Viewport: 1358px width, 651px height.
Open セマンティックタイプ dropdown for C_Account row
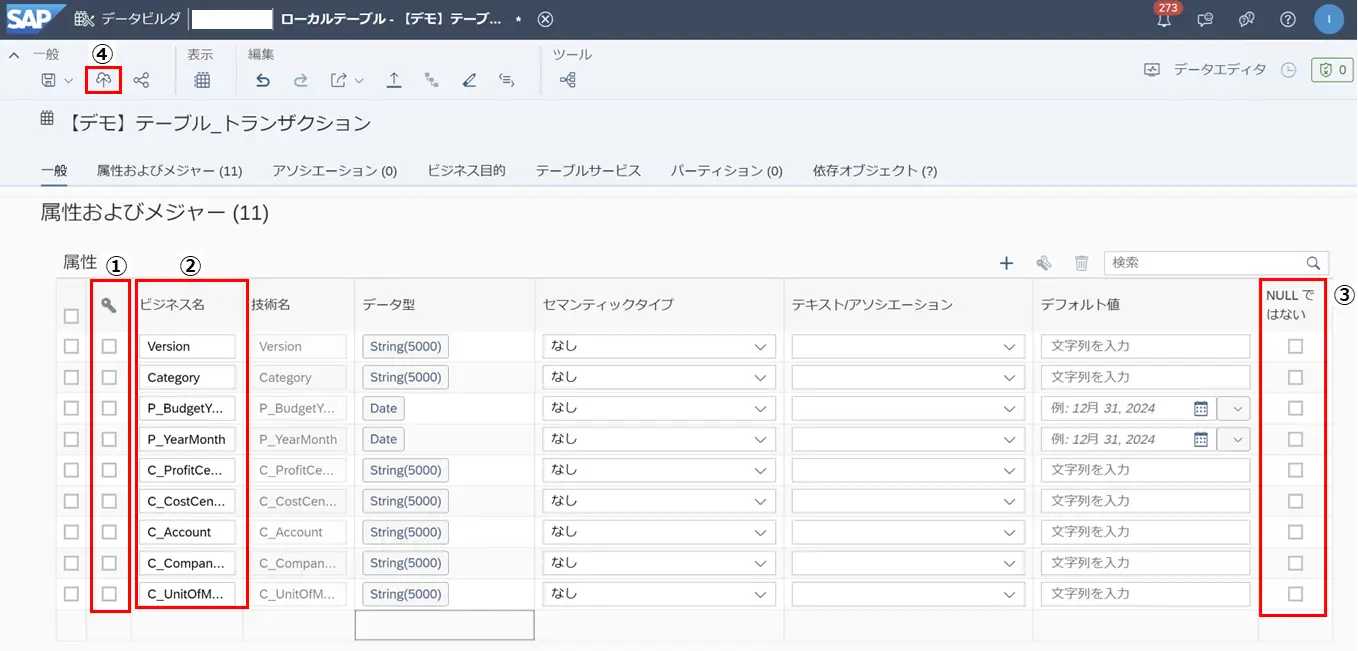tap(659, 532)
